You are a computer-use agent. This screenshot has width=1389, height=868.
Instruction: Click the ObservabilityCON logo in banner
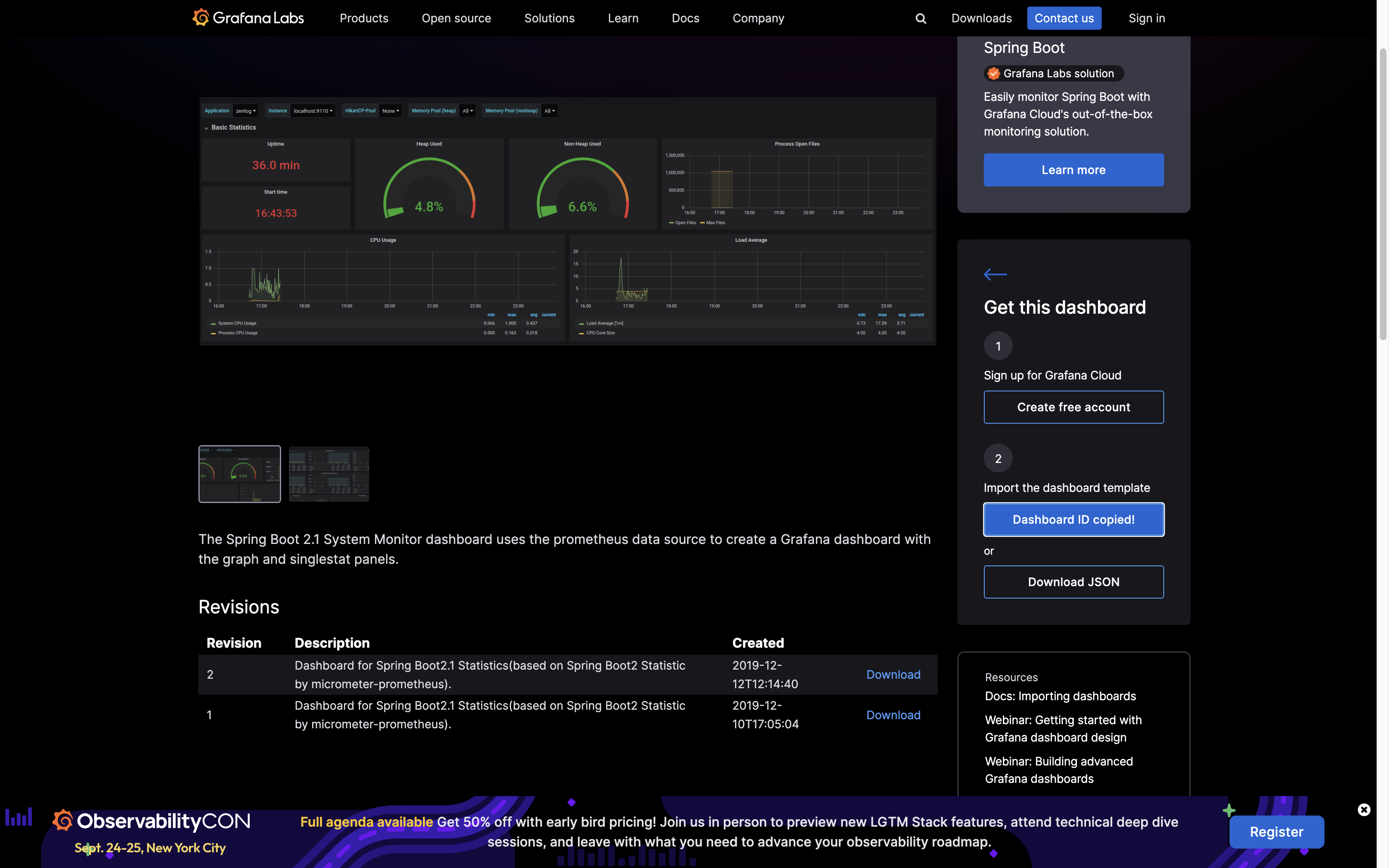tap(152, 822)
